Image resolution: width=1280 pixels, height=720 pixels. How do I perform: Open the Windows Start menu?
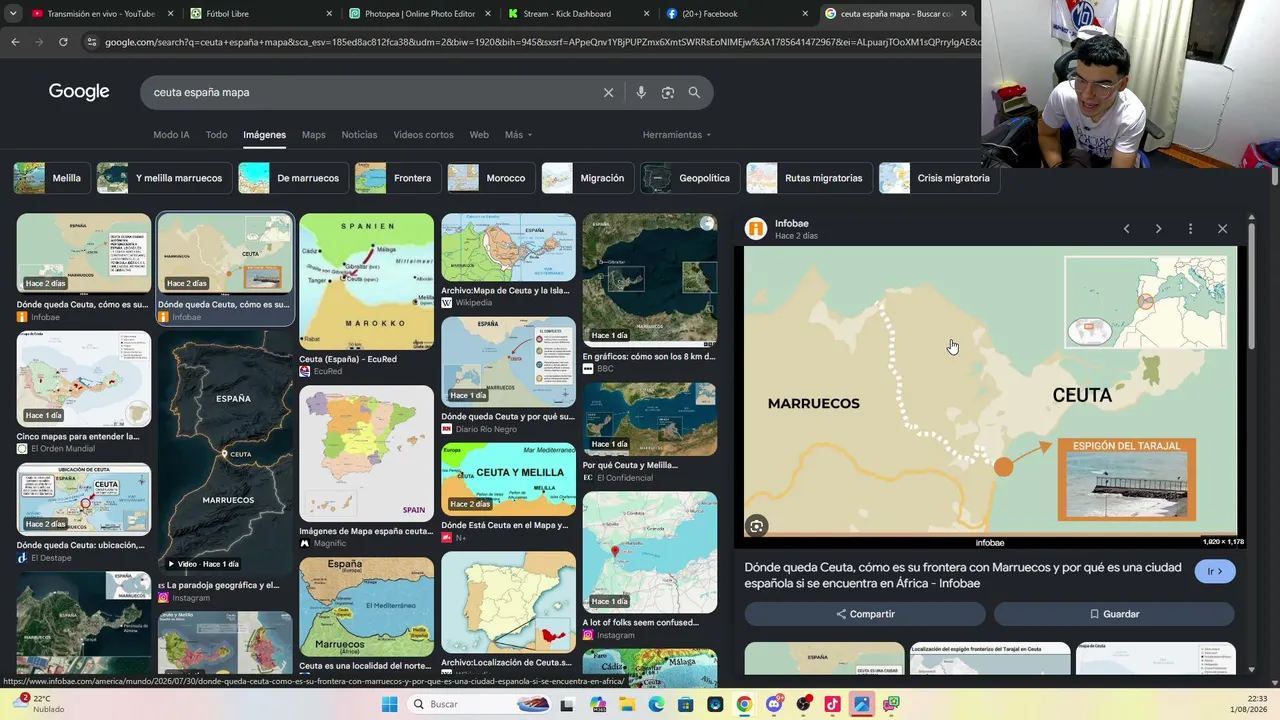click(x=390, y=704)
